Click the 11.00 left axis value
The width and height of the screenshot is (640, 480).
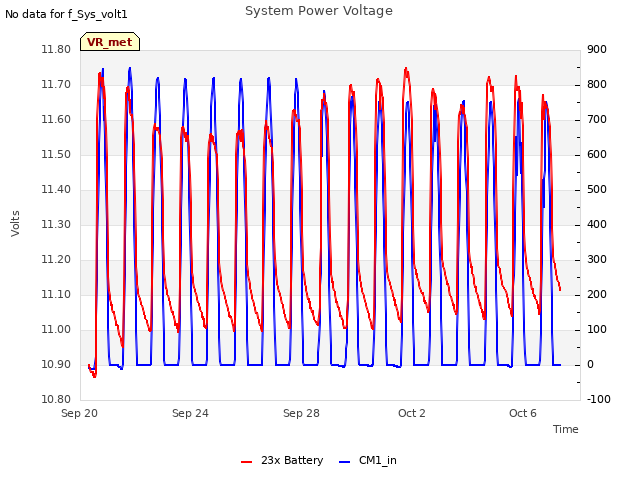pyautogui.click(x=56, y=329)
